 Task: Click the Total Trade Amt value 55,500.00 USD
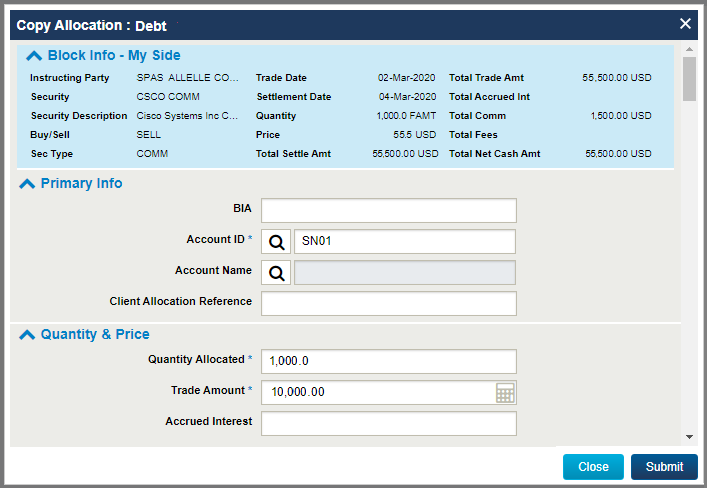click(x=617, y=78)
